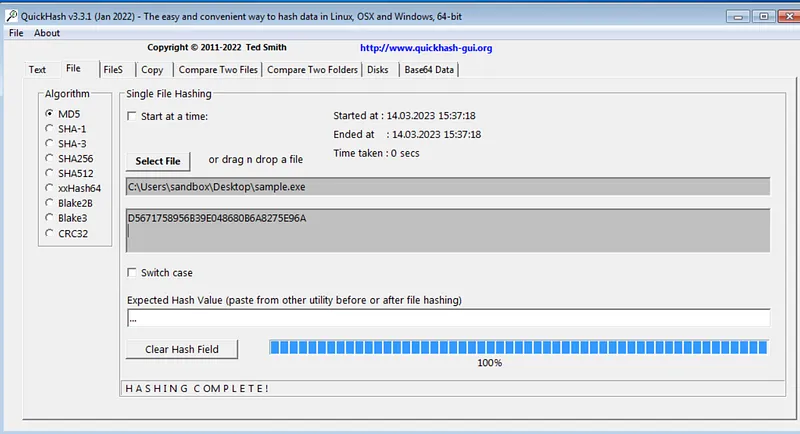Click the Expected Hash Value input field
The height and width of the screenshot is (434, 800).
pos(448,318)
